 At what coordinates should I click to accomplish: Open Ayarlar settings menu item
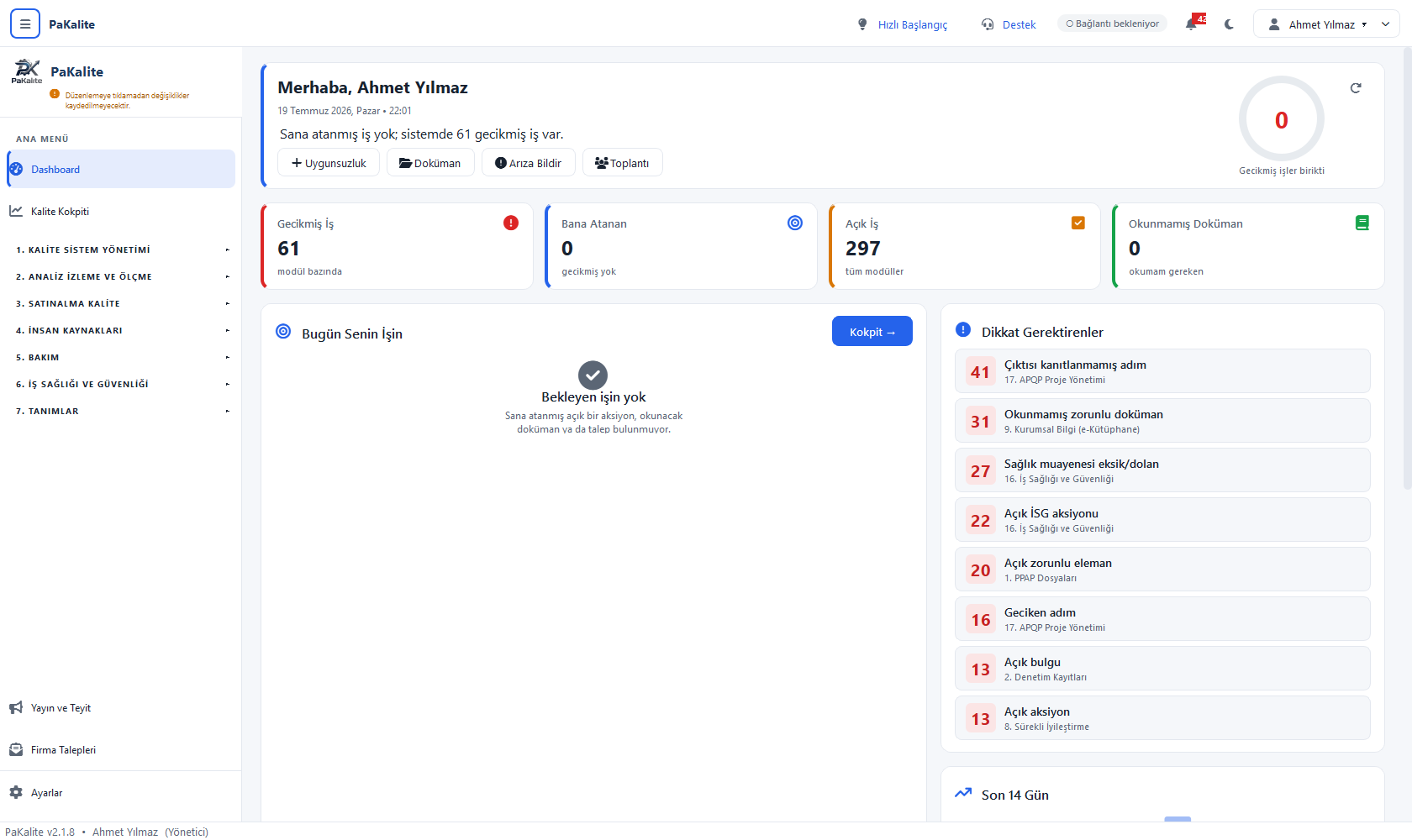coord(121,792)
